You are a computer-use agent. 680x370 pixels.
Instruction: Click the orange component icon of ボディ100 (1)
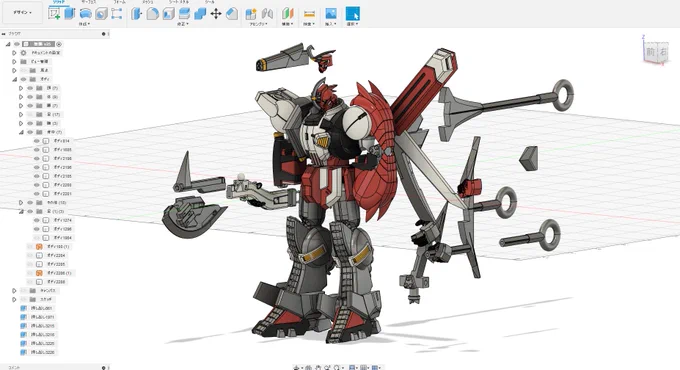39,246
